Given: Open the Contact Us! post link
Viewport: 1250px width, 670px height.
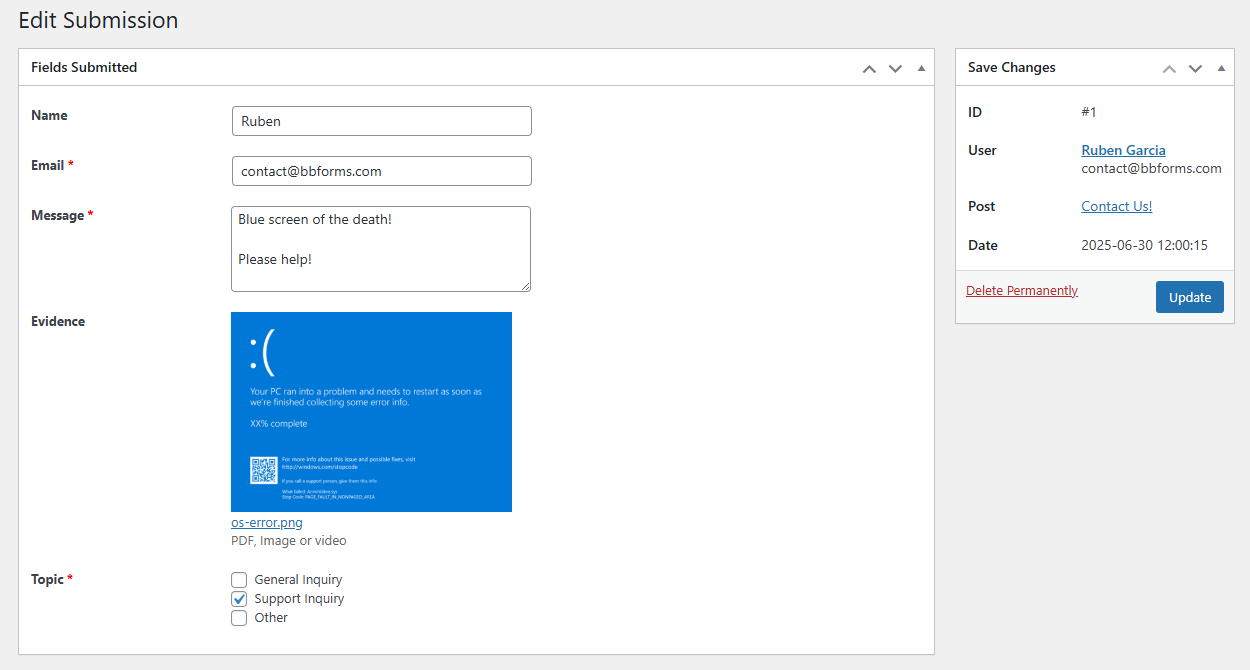Looking at the screenshot, I should [x=1116, y=206].
